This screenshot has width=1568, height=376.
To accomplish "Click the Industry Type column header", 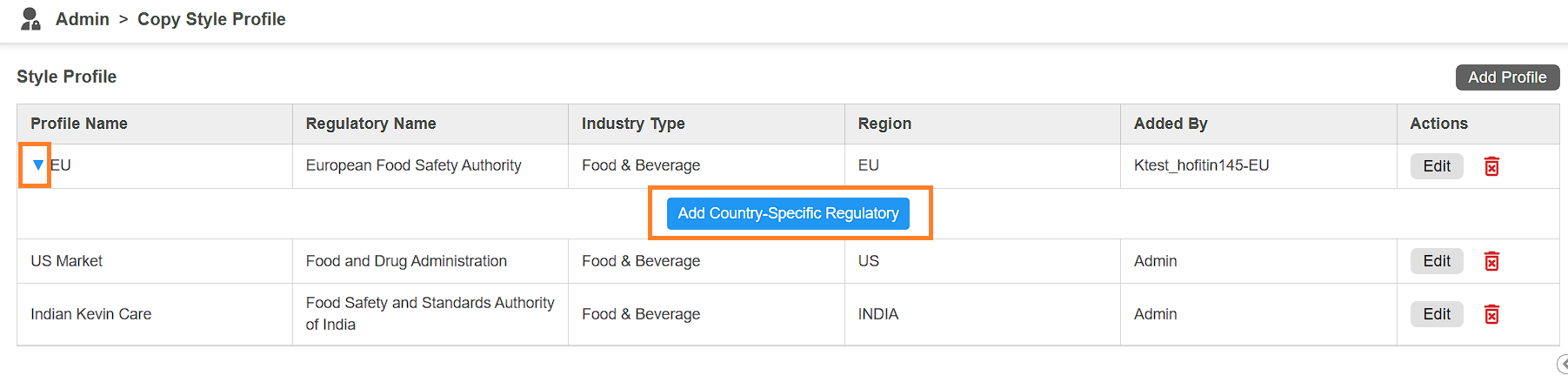I will pos(633,124).
